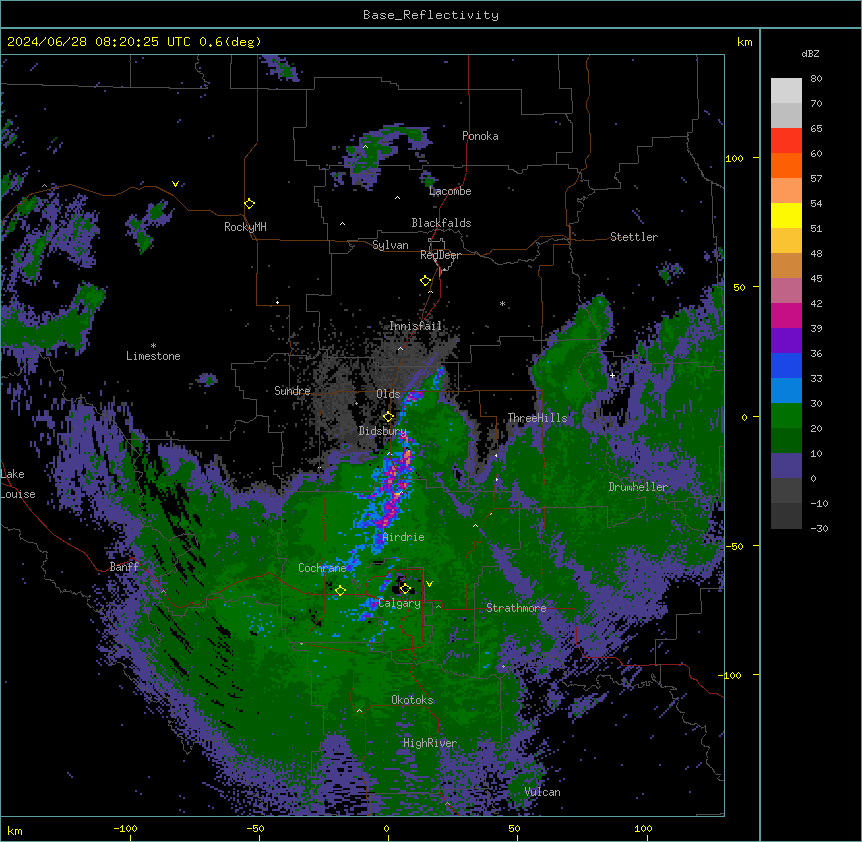Select the Calgary city label

pos(399,603)
